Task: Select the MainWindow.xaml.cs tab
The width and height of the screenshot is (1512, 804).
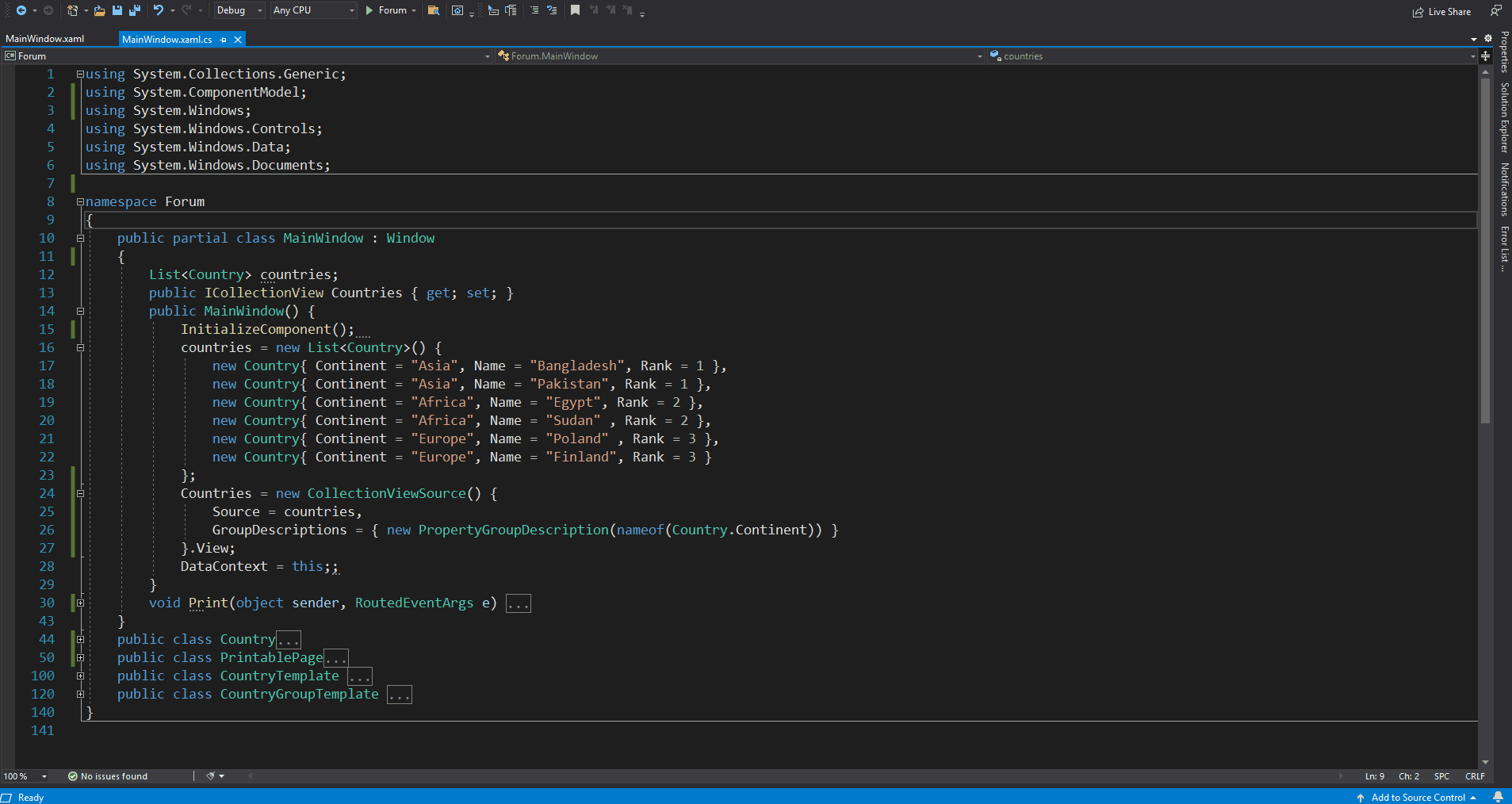Action: click(x=167, y=39)
